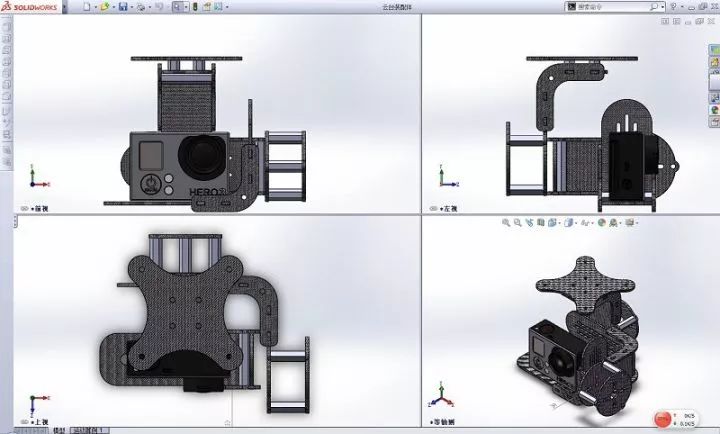This screenshot has width=720, height=434.
Task: Save the assembly with the floppy icon
Action: (123, 7)
